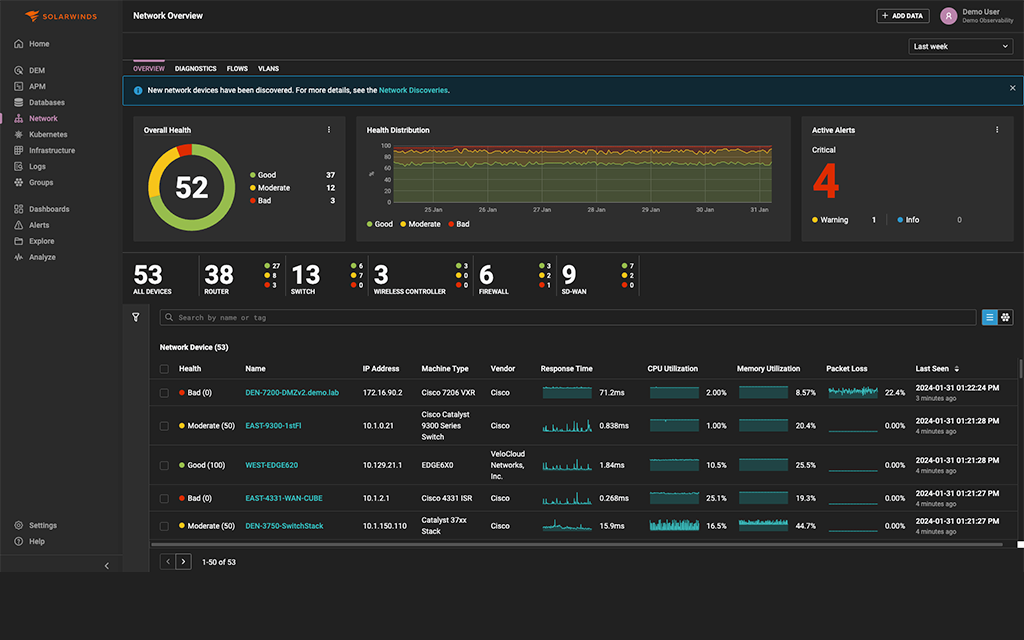Image resolution: width=1024 pixels, height=640 pixels.
Task: Check the checkbox for EAST-9300-1stFl
Action: click(165, 425)
